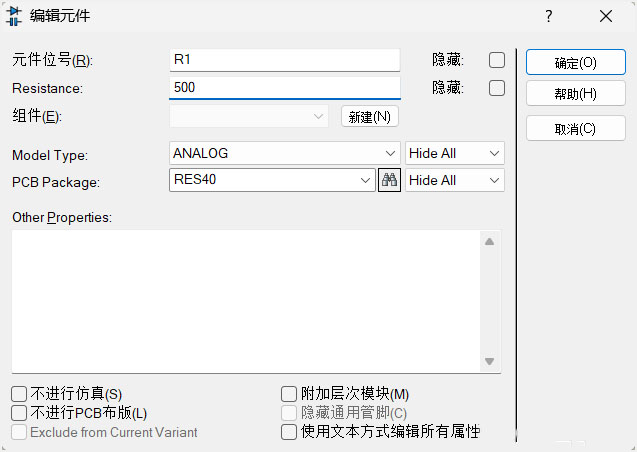Open the Model Type ANALOG dropdown

click(x=391, y=153)
